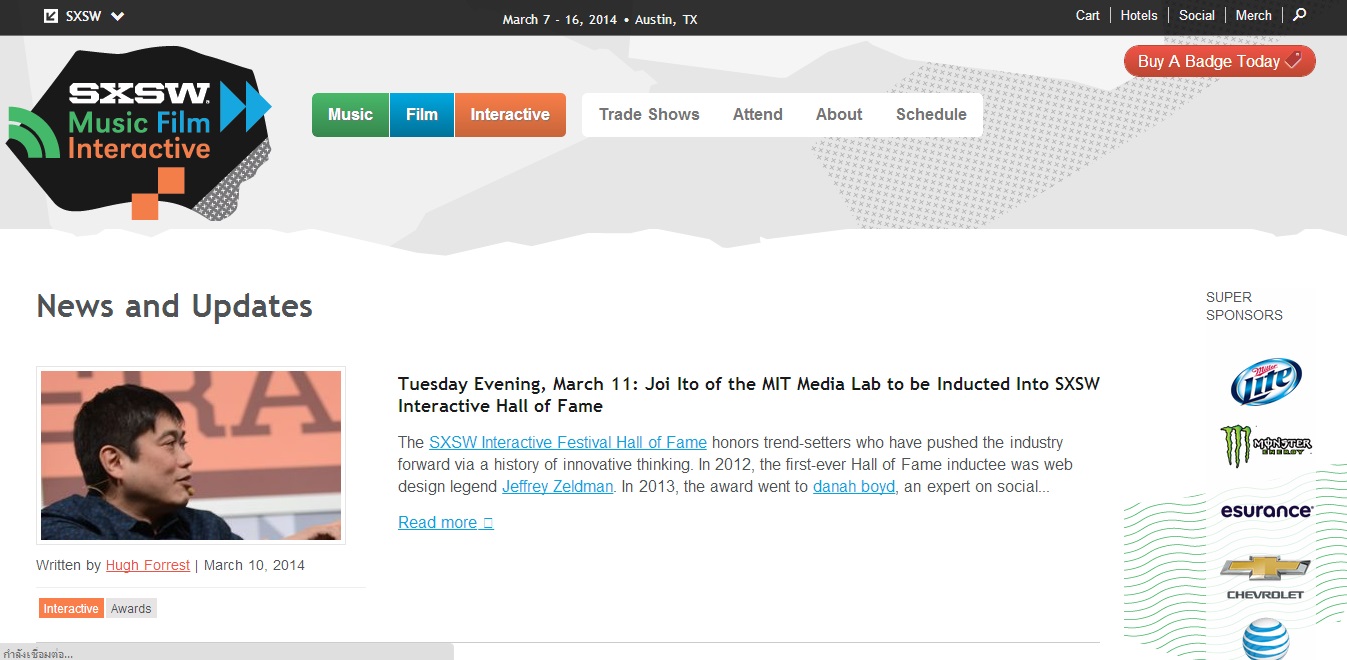The height and width of the screenshot is (660, 1347).
Task: Follow the danah boyd link
Action: [x=854, y=487]
